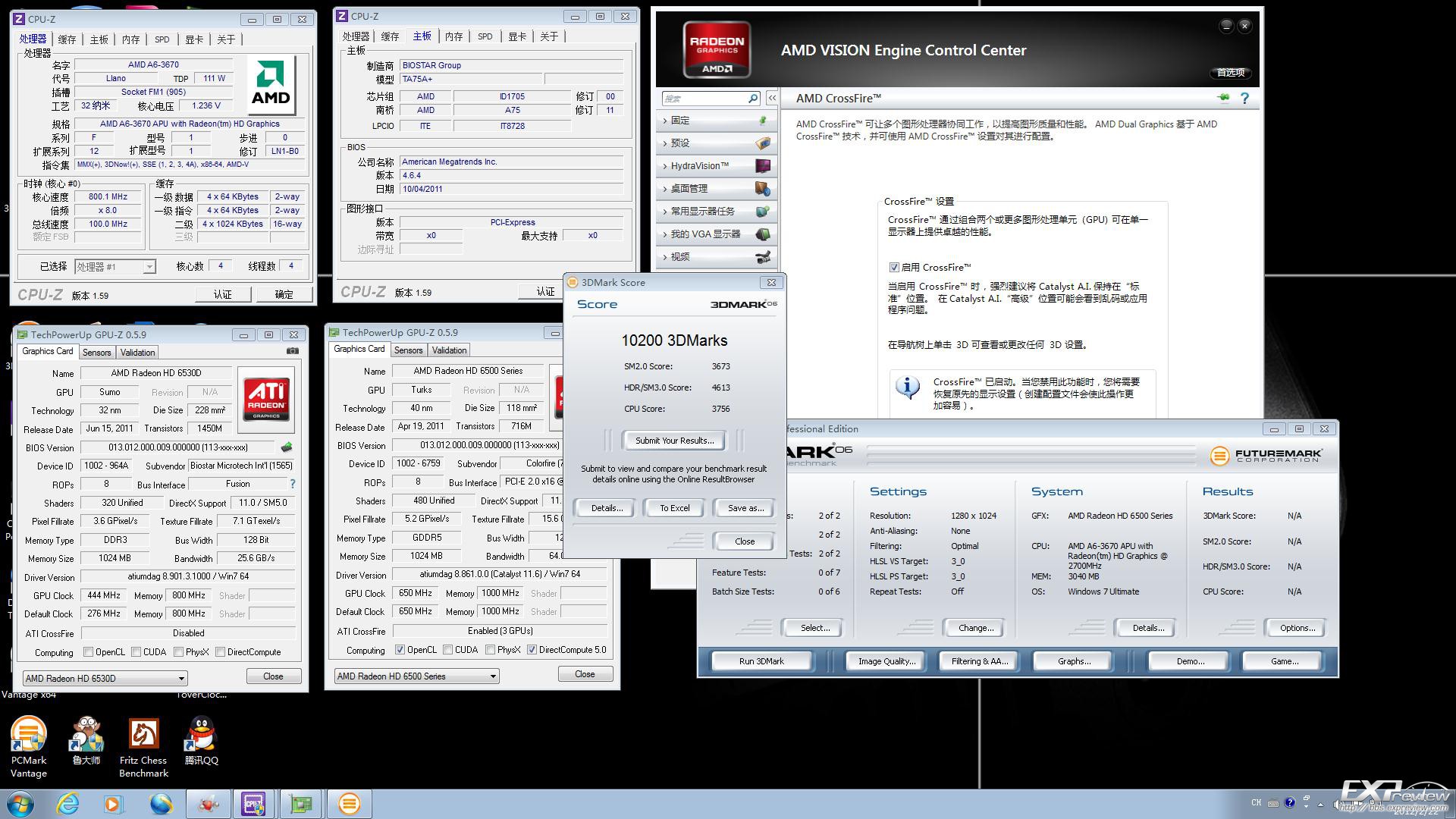Image resolution: width=1456 pixels, height=819 pixels.
Task: Click the BIOS save icon in GPU-Z 6530D
Action: click(x=287, y=447)
